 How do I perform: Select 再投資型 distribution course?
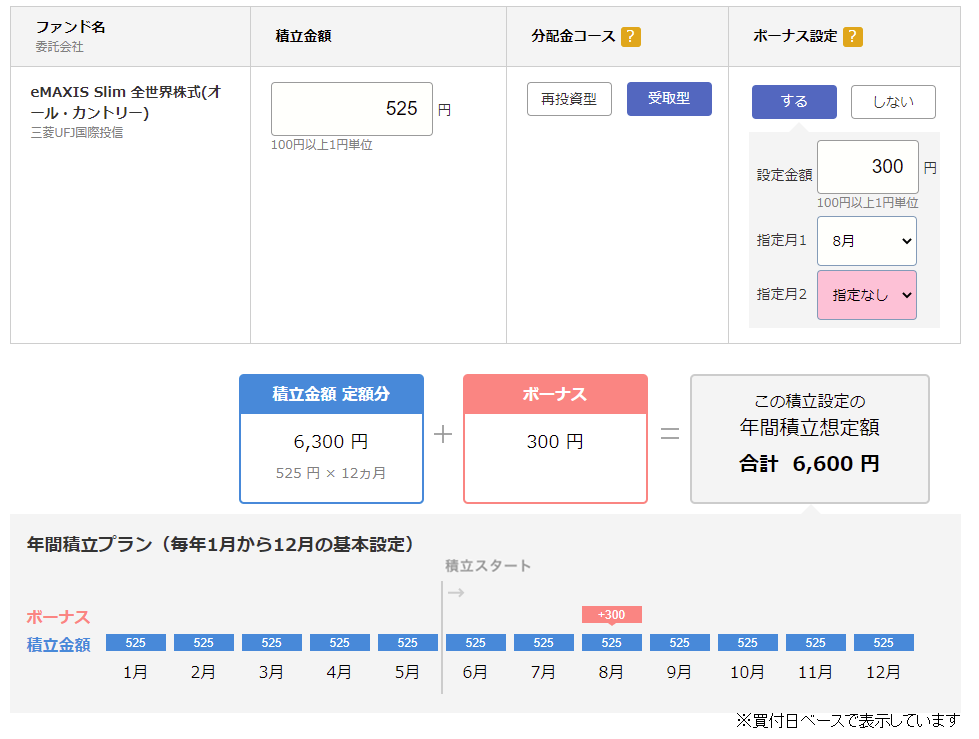(x=569, y=99)
